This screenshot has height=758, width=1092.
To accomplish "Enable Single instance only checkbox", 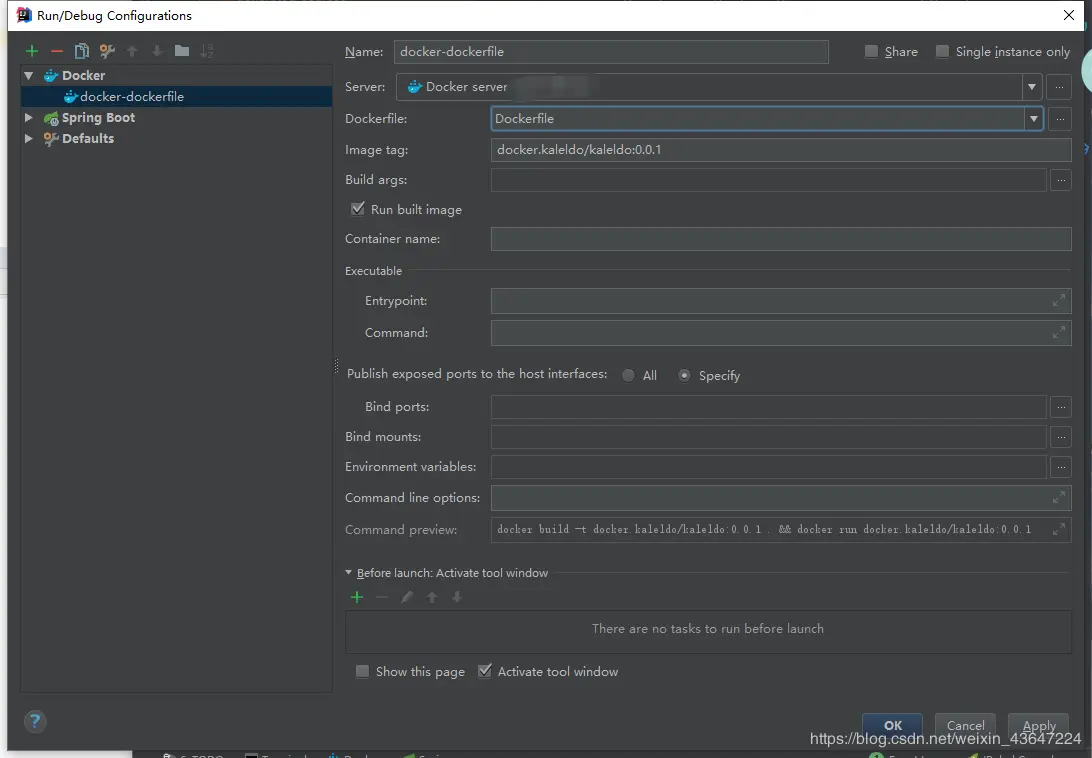I will tap(942, 52).
